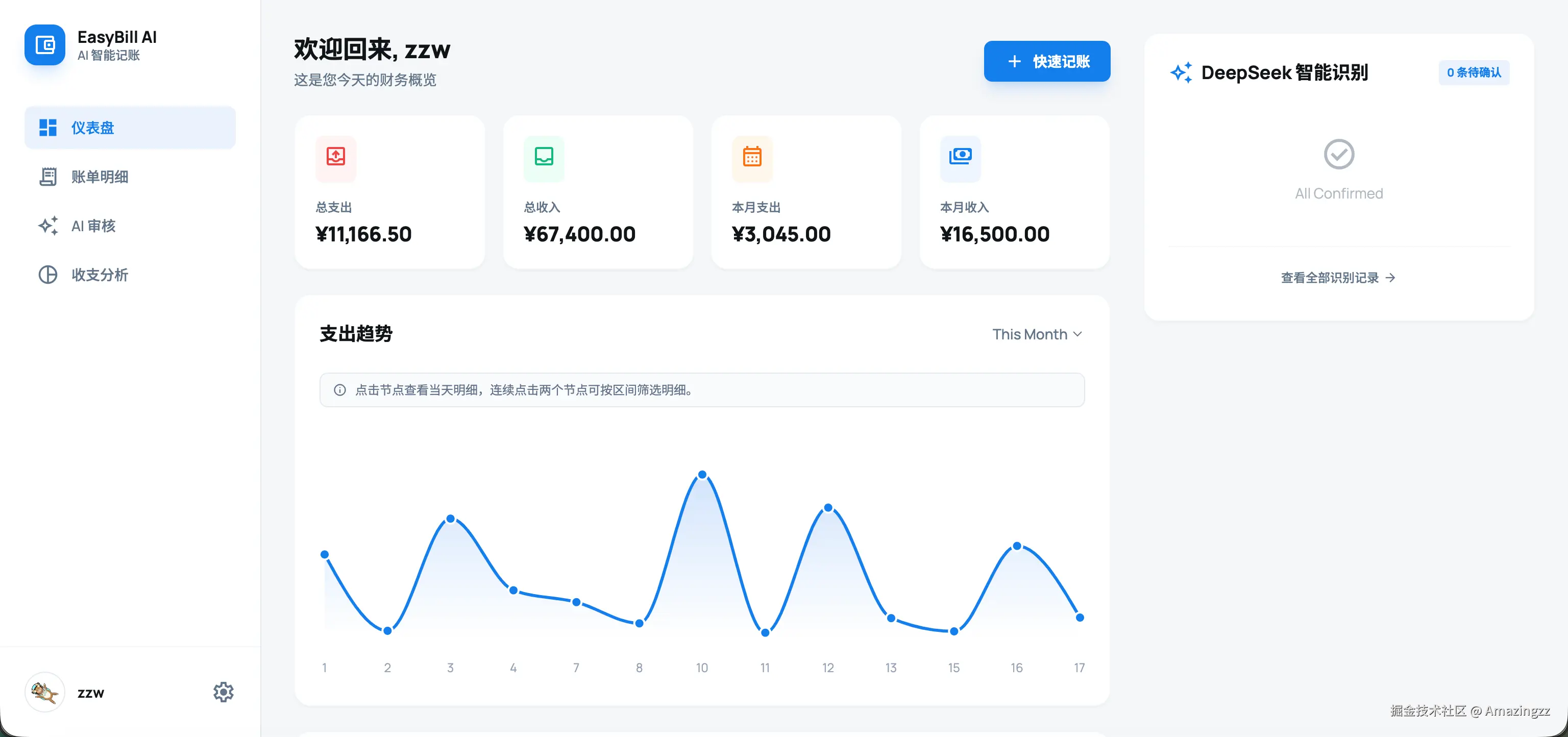Viewport: 1568px width, 737px height.
Task: Open the 查看全部识别记录 link
Action: click(x=1337, y=278)
